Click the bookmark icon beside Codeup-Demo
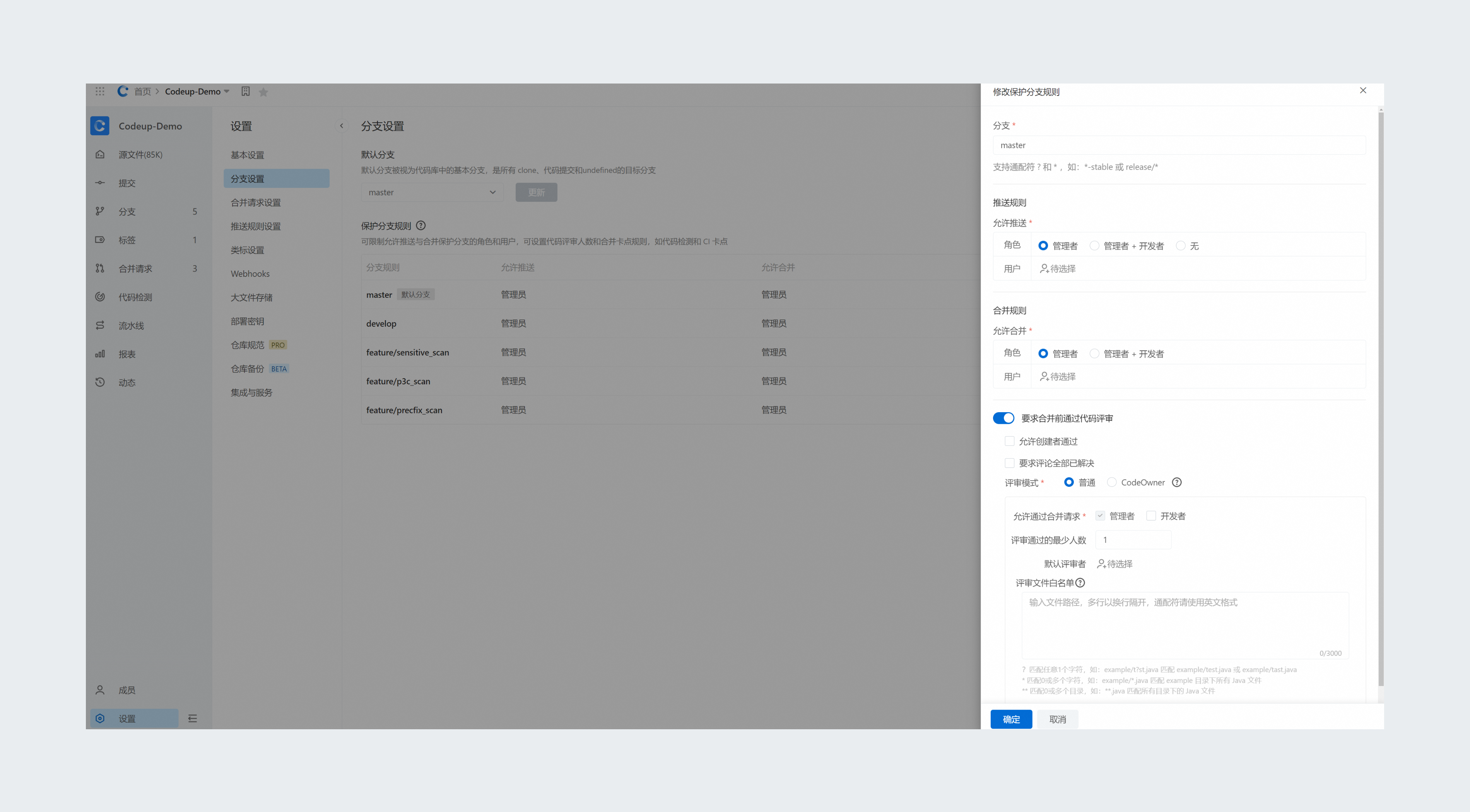This screenshot has height=812, width=1470. (245, 91)
